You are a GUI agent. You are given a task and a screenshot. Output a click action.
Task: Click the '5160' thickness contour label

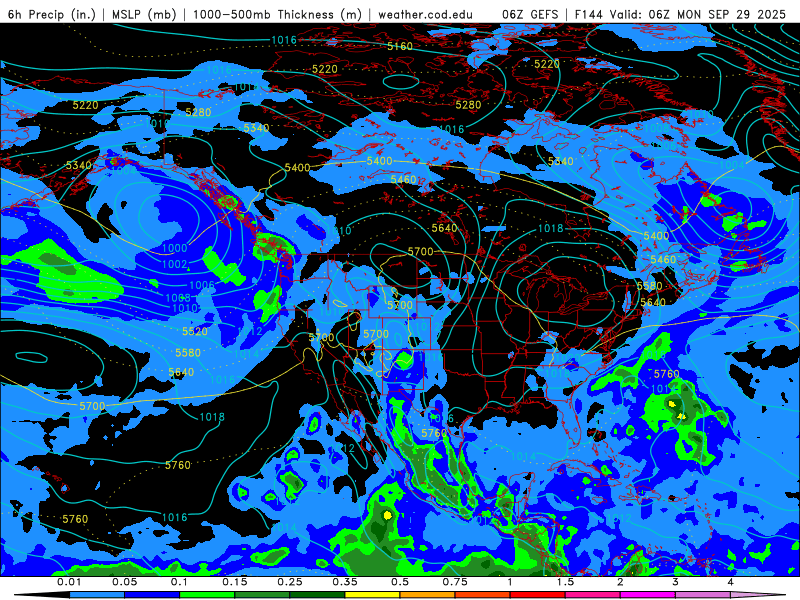(399, 46)
